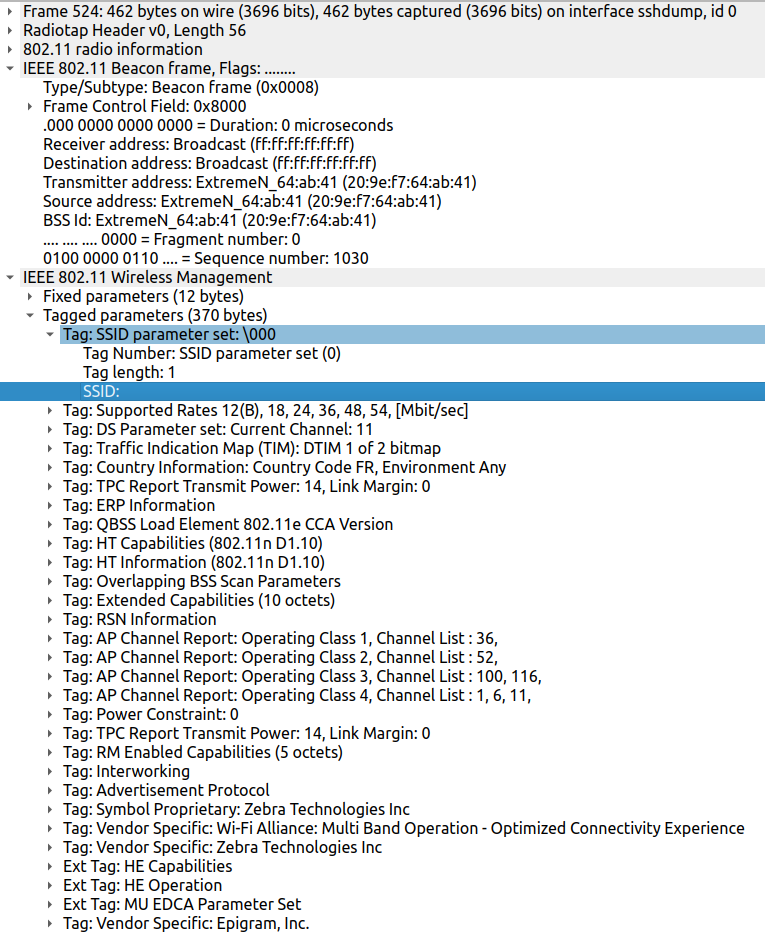
Task: Collapse Tagged parameters (370 bytes)
Action: click(30, 316)
